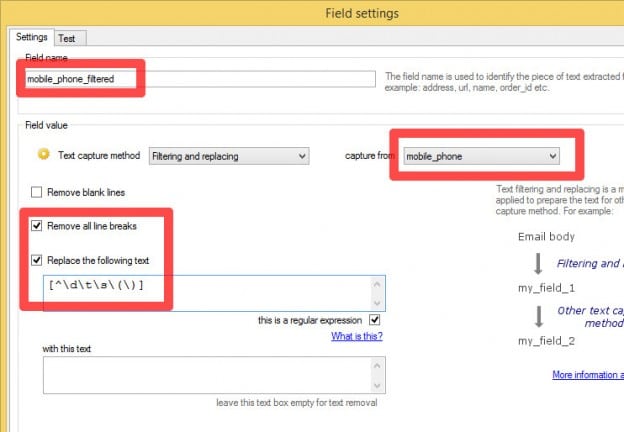Click the my_field_2 text in diagram
The image size is (624, 432).
click(546, 341)
